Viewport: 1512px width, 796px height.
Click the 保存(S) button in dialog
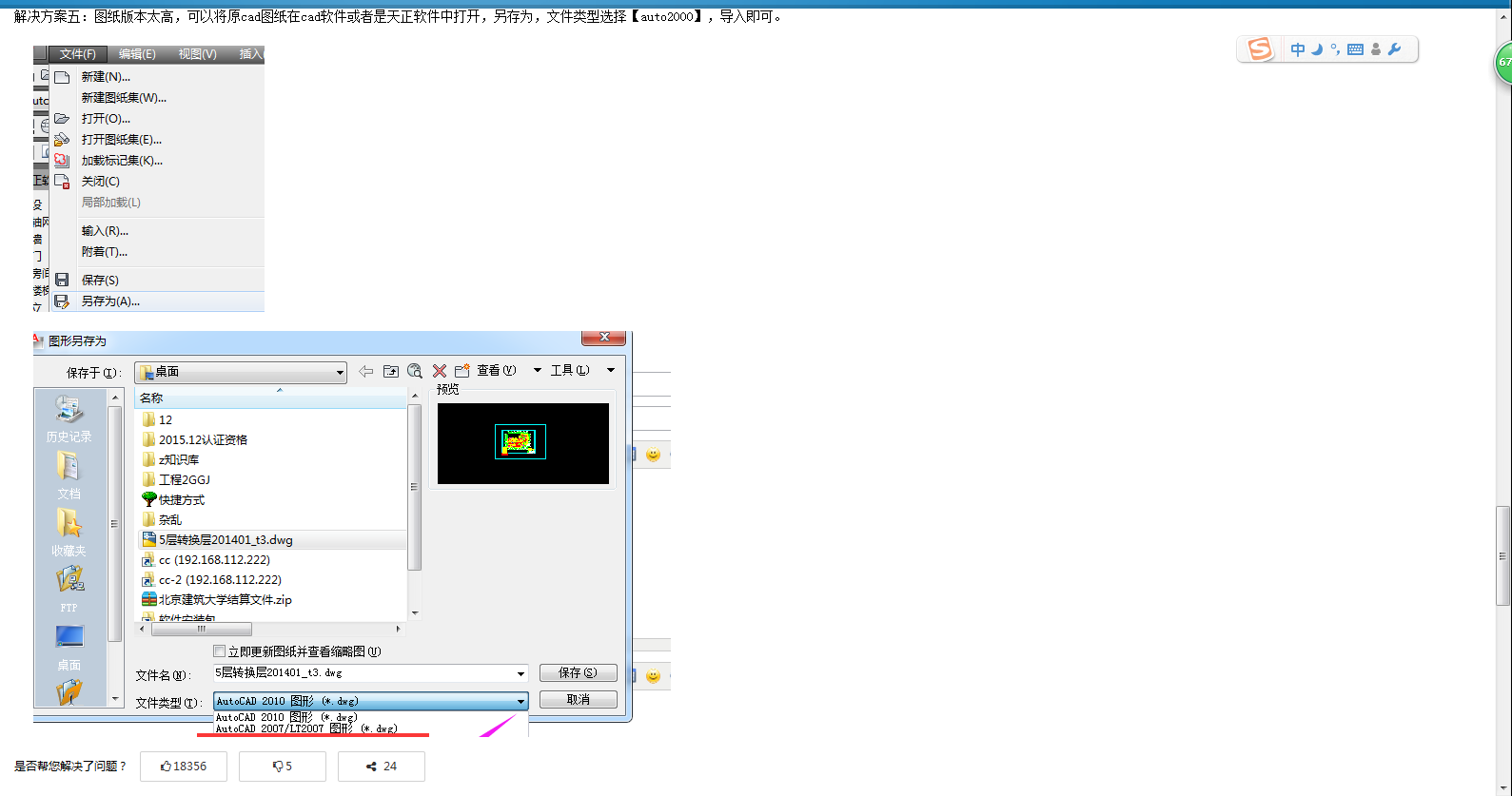tap(579, 673)
